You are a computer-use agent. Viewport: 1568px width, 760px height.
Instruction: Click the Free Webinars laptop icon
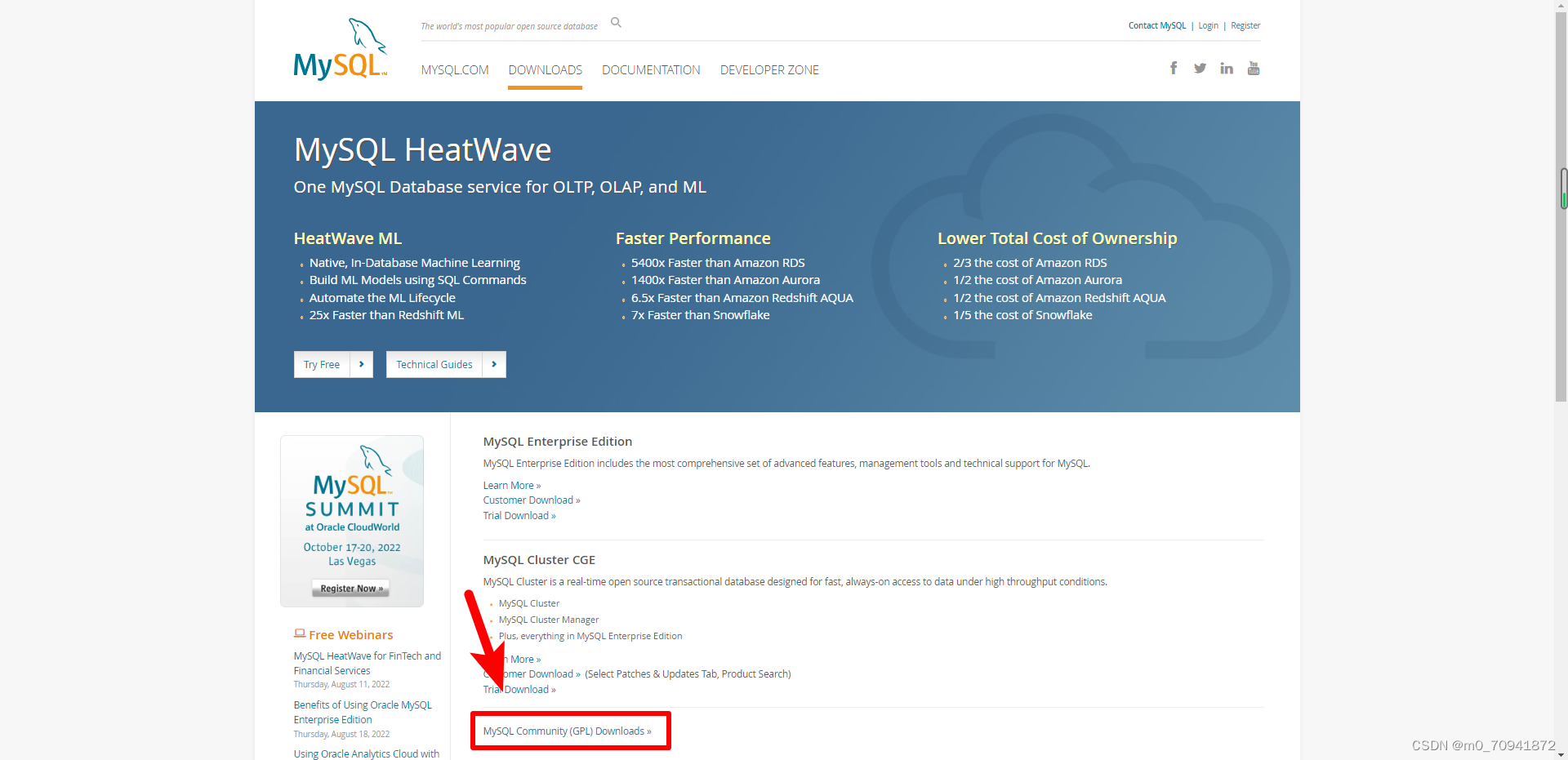click(300, 633)
